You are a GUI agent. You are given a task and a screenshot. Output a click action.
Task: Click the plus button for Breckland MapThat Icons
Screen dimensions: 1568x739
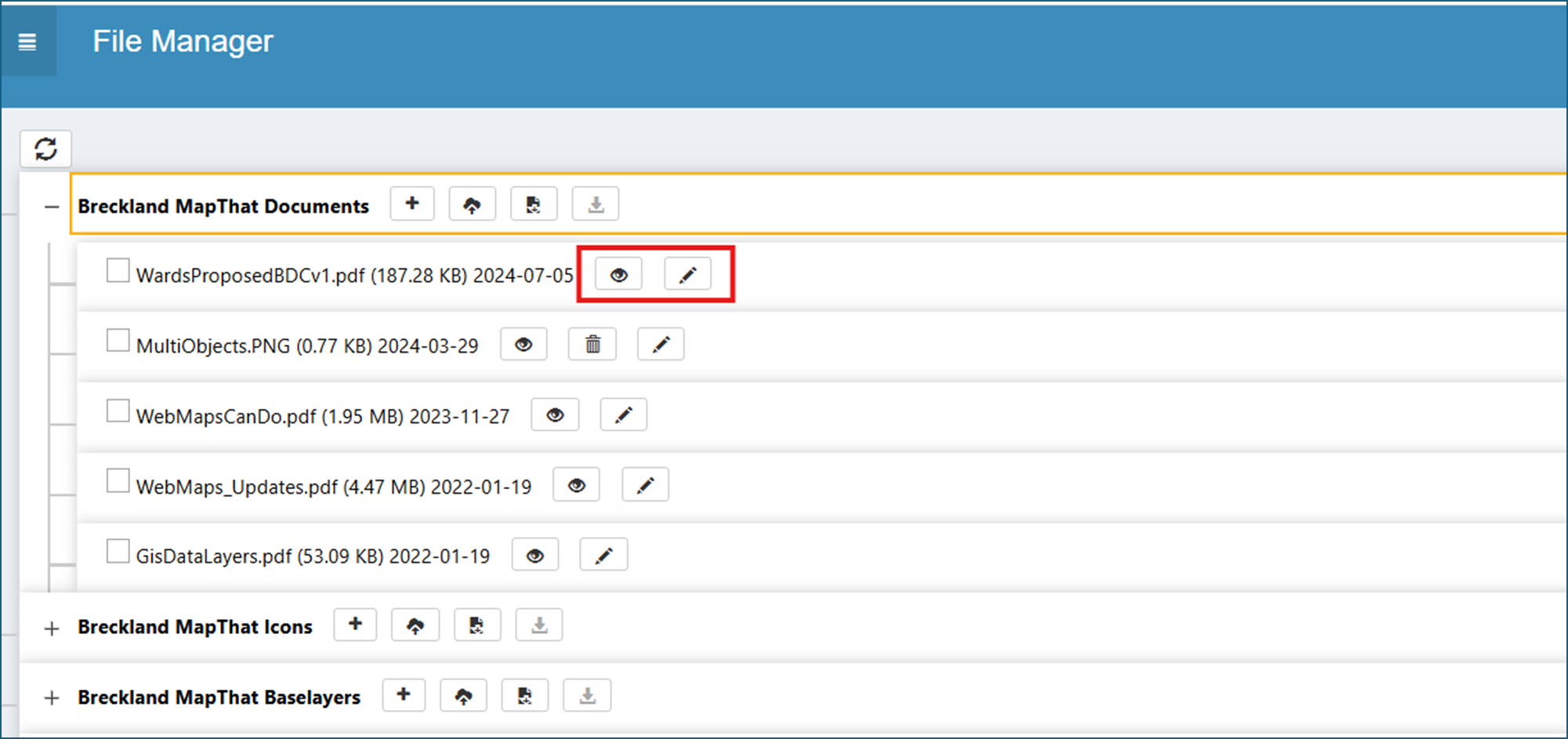pos(355,625)
